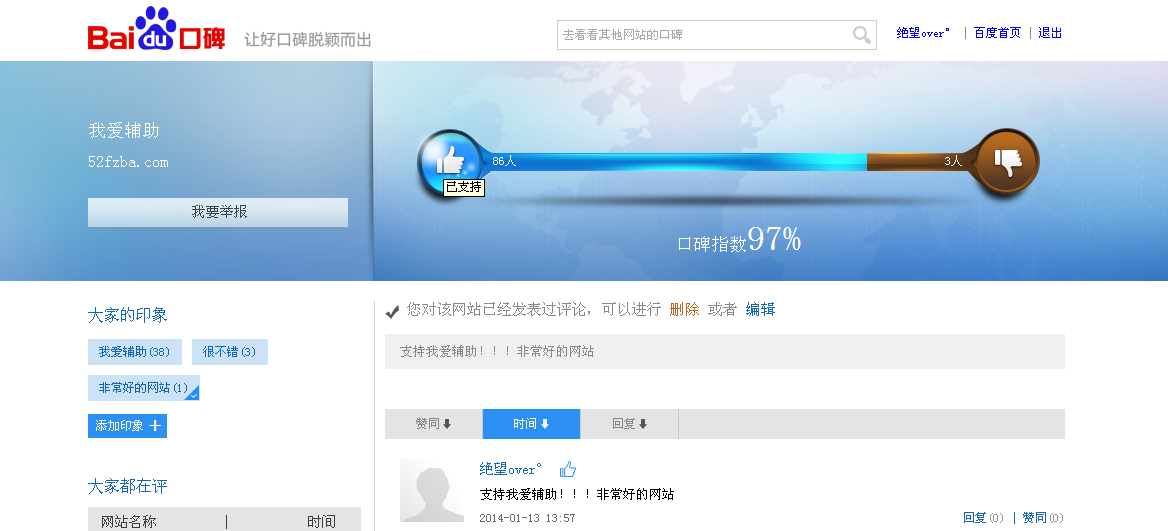Viewport: 1168px width, 531px height.
Task: Sort comments by 时间 tab
Action: click(531, 424)
